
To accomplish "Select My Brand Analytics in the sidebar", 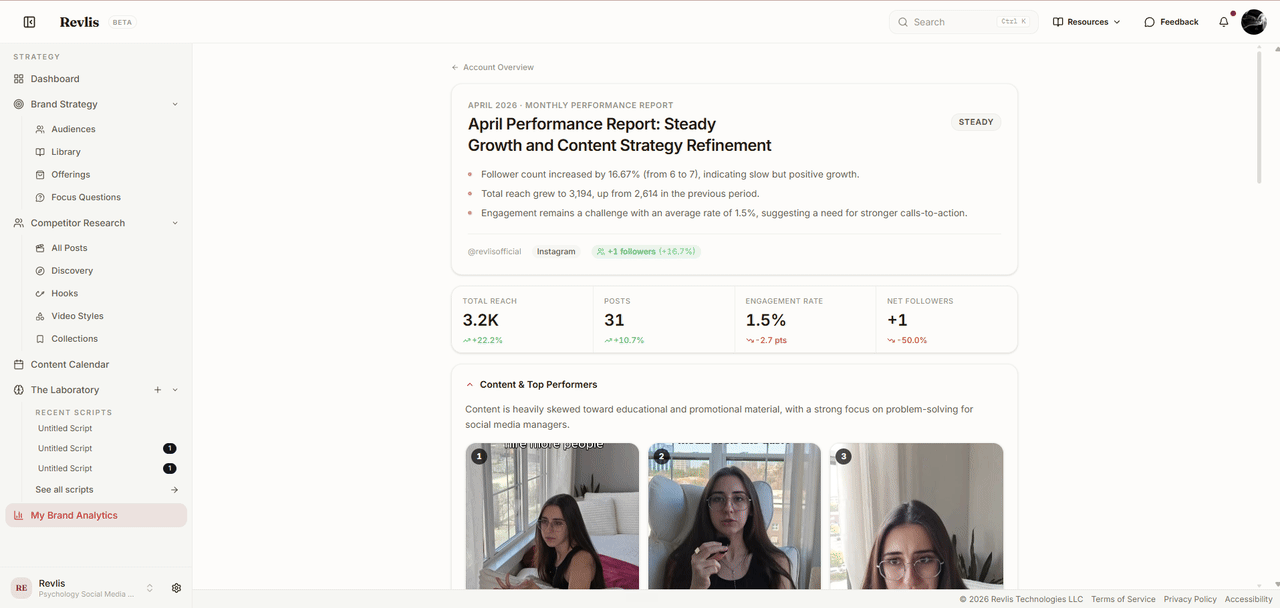I will (x=96, y=515).
